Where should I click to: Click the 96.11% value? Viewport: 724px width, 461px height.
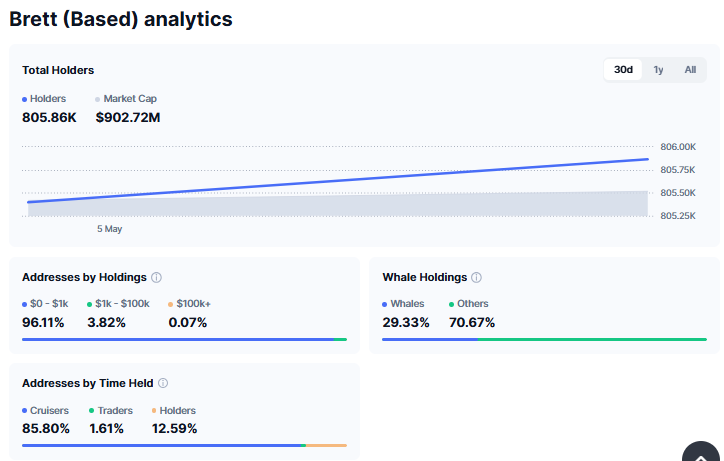coord(43,322)
